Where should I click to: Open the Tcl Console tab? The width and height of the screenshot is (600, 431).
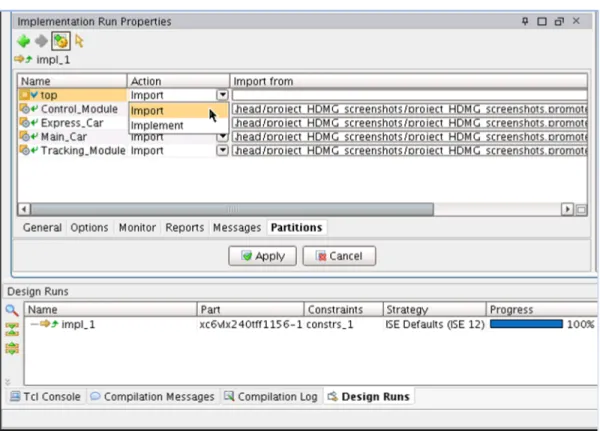coord(45,397)
